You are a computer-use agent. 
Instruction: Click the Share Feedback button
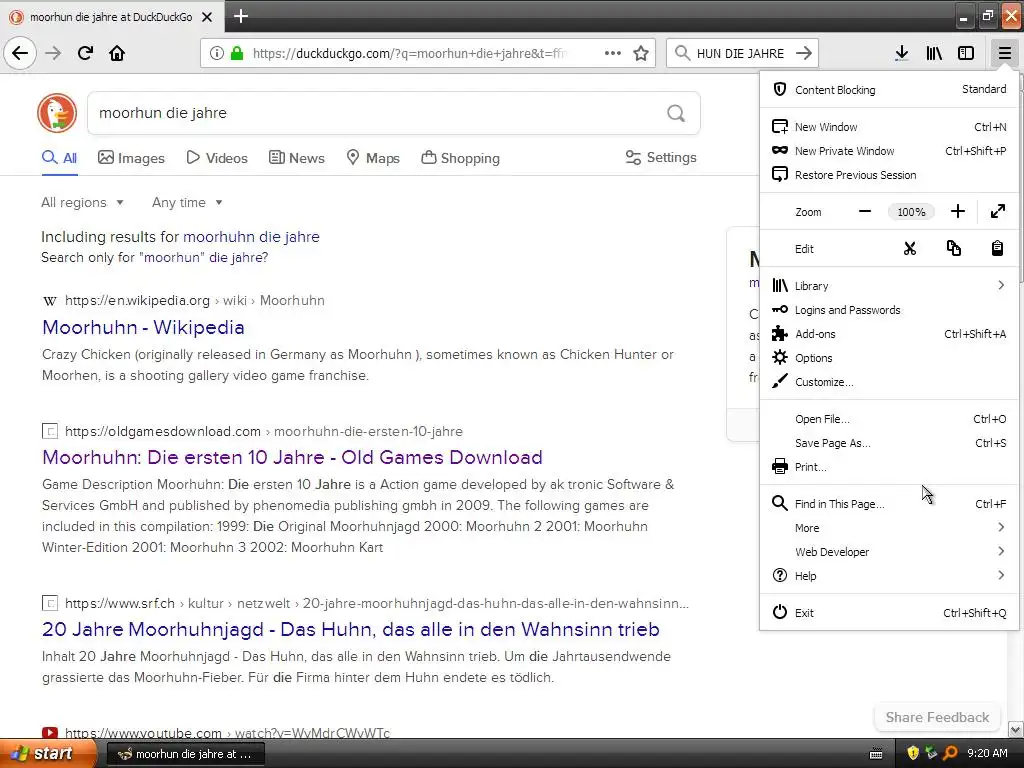click(x=937, y=717)
